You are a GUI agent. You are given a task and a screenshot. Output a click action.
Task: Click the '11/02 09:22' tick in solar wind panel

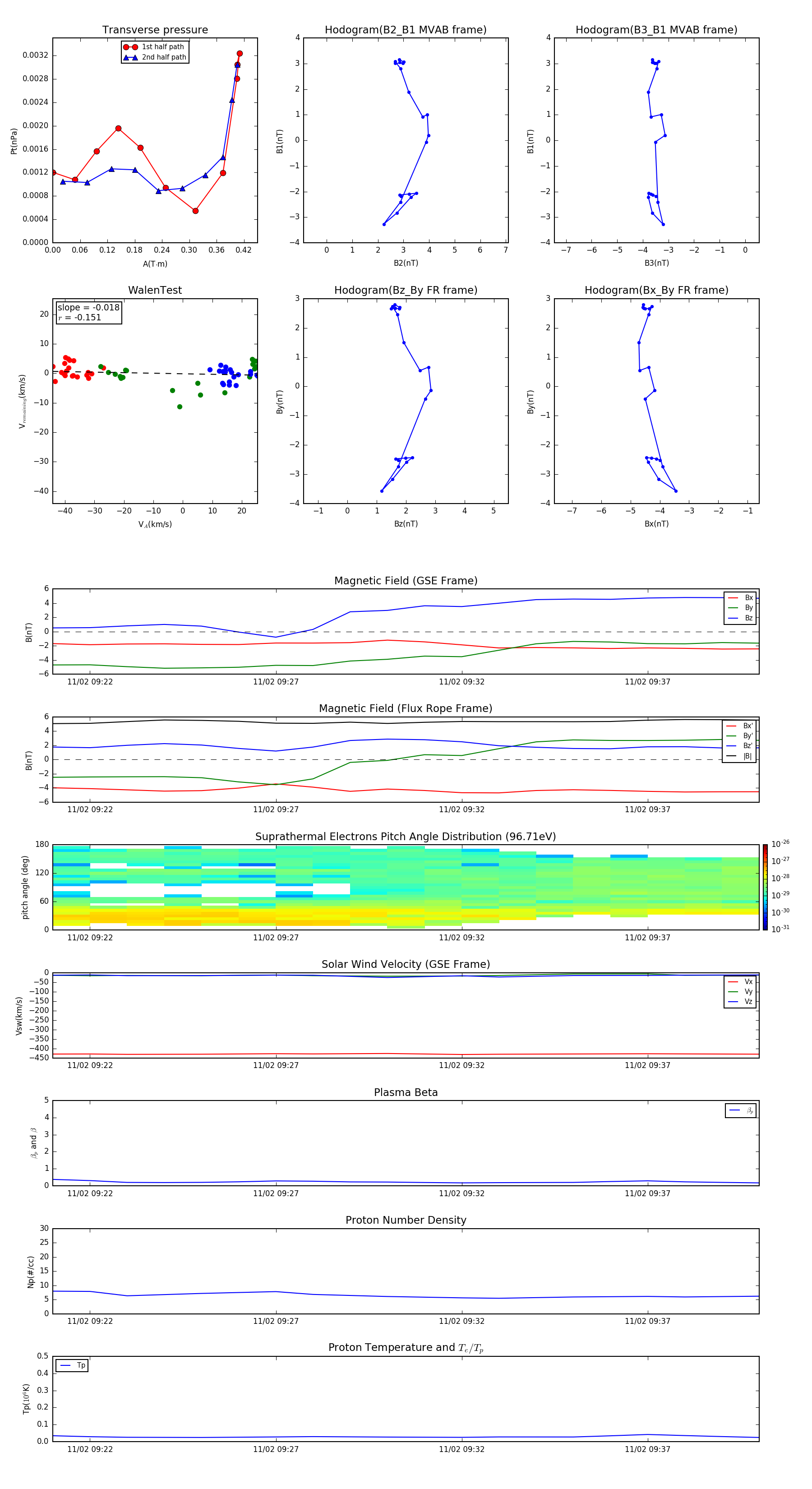[x=90, y=1065]
